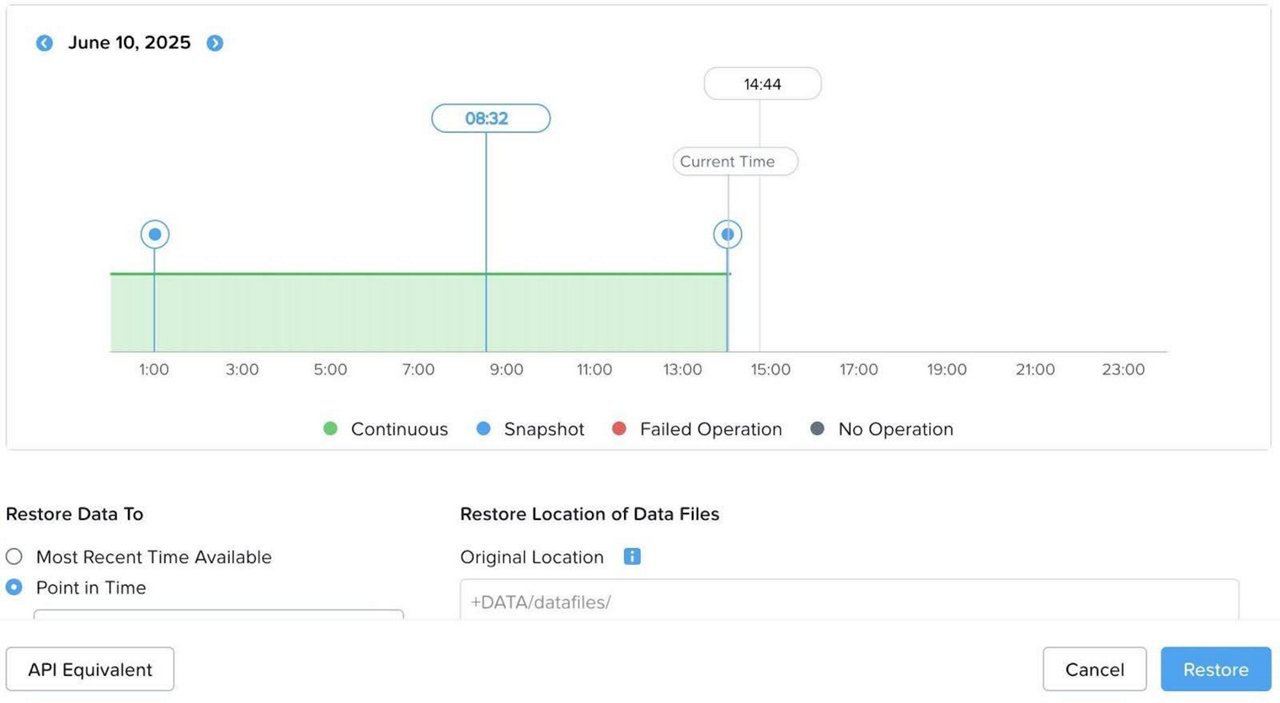
Task: Click the snapshot marker near 1:00
Action: (x=155, y=235)
